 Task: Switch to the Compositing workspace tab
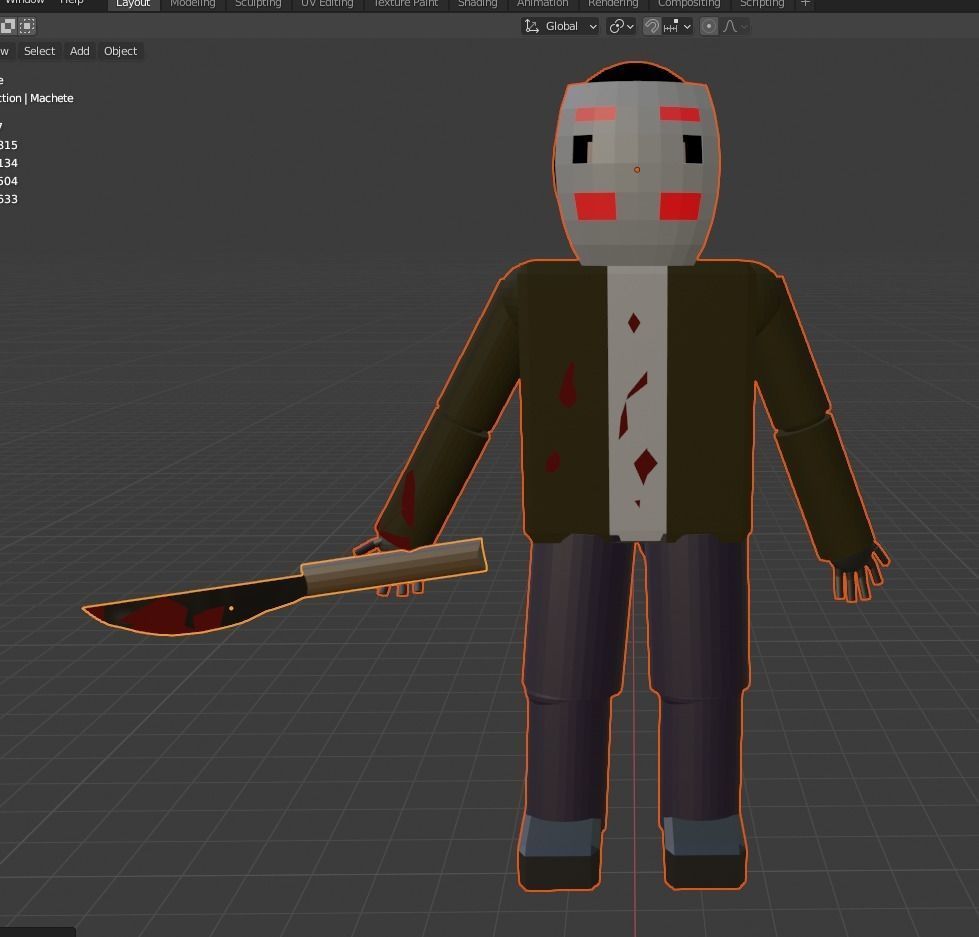689,4
